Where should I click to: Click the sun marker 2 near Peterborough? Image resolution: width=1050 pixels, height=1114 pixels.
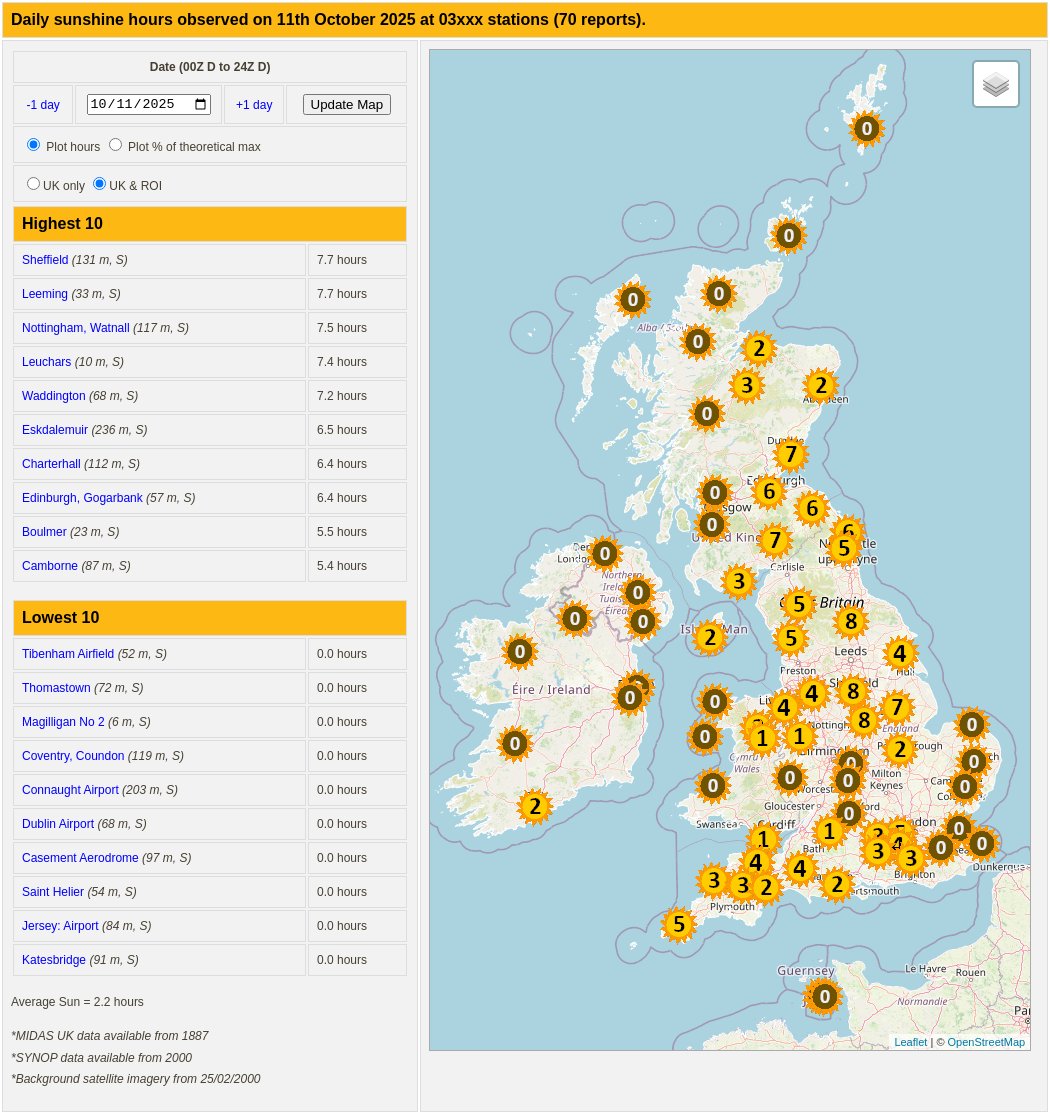[x=899, y=749]
